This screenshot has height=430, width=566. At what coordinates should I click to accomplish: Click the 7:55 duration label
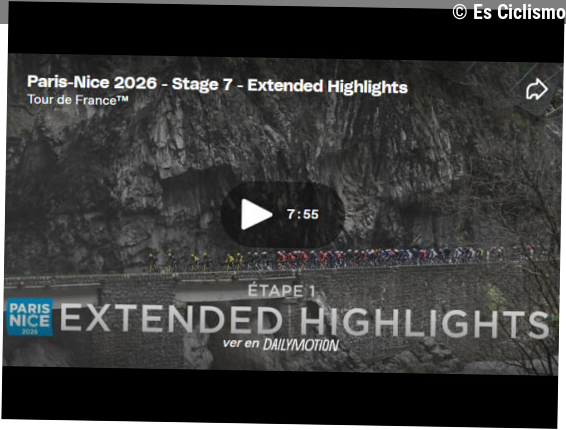click(302, 214)
